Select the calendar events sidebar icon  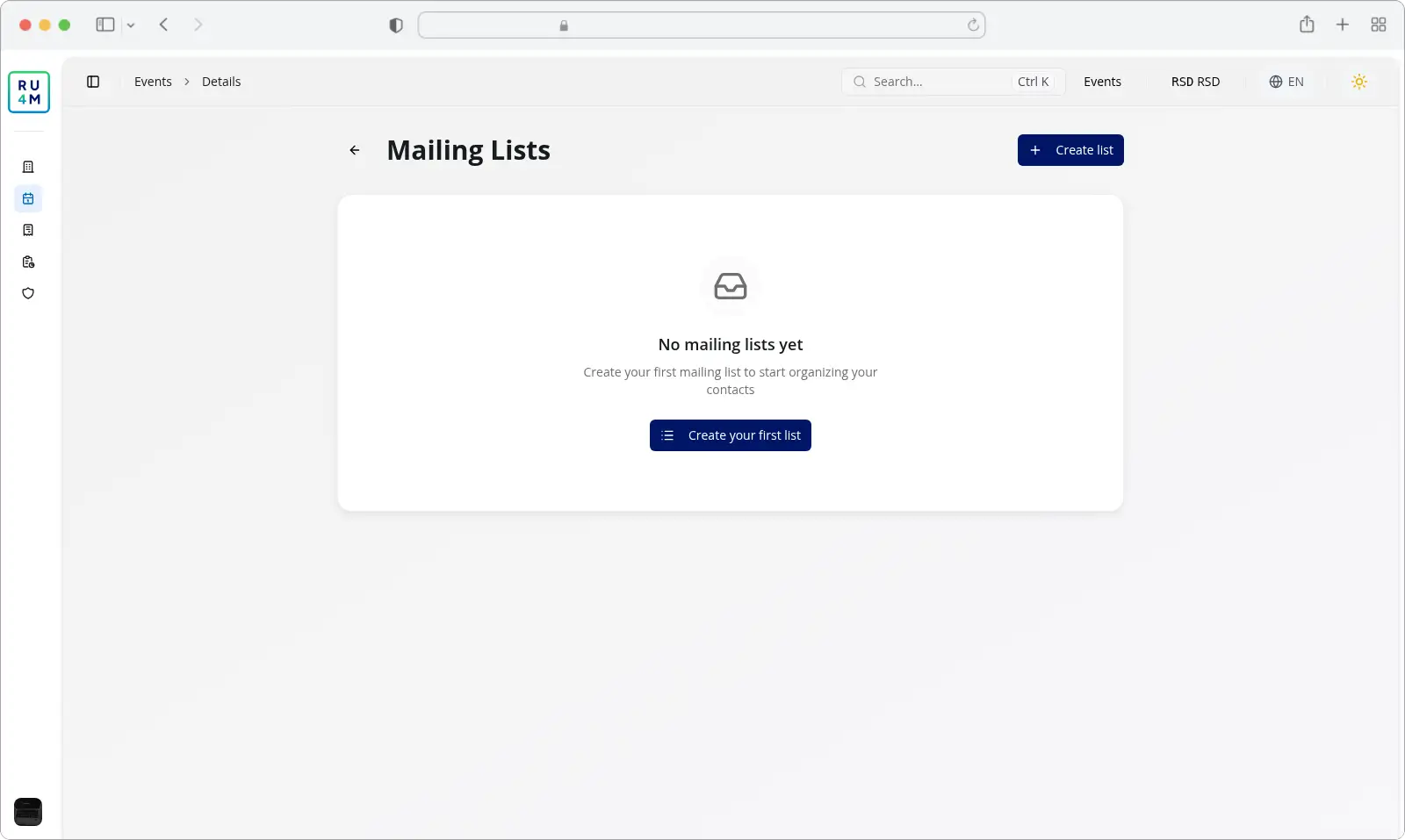click(x=28, y=198)
